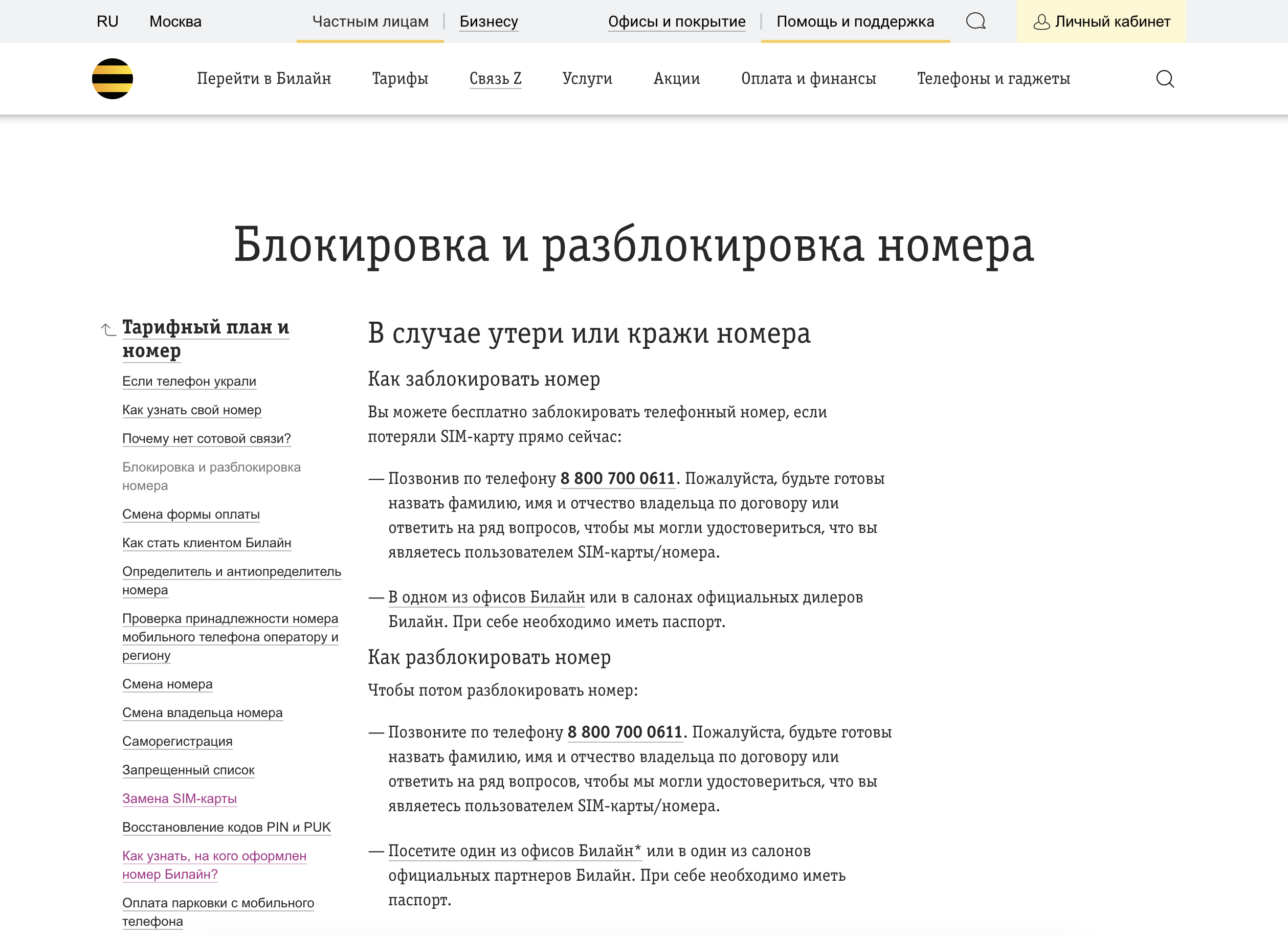Click the Beeline logo
Viewport: 1288px width, 936px height.
coord(112,78)
